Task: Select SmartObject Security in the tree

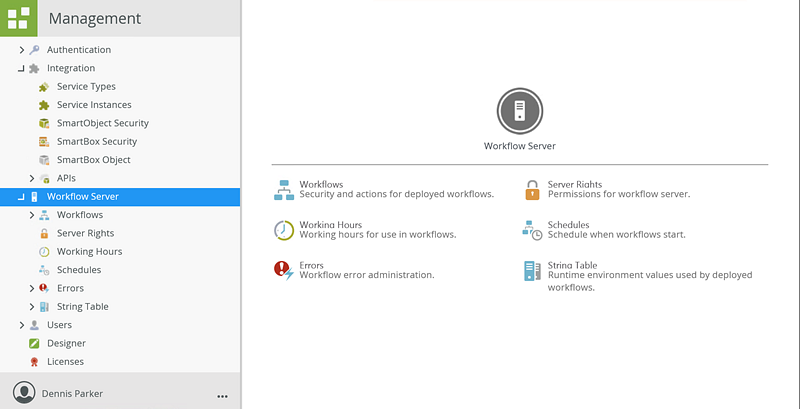Action: [x=102, y=123]
